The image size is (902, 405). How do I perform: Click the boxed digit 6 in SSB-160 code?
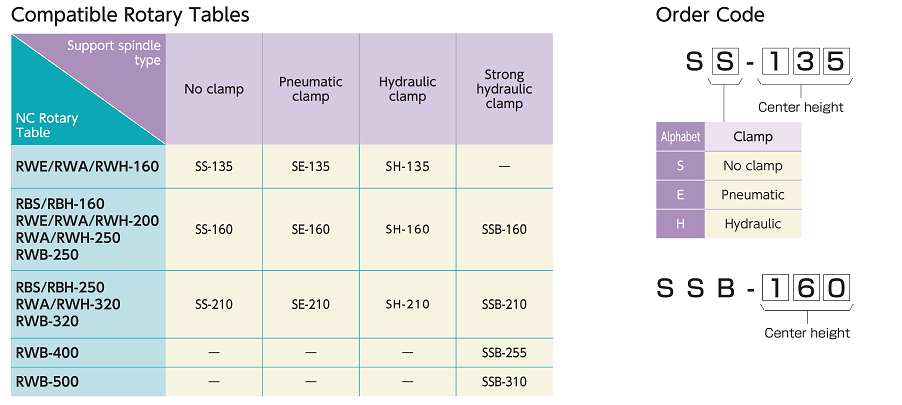(807, 288)
